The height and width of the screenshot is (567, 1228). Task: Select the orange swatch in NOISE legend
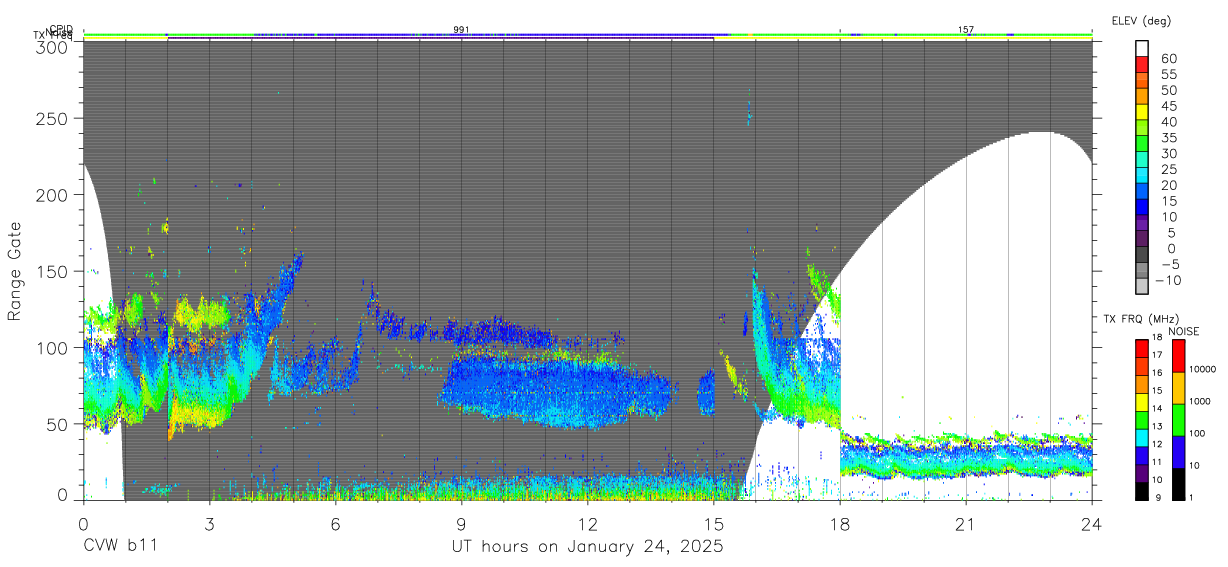point(1179,388)
